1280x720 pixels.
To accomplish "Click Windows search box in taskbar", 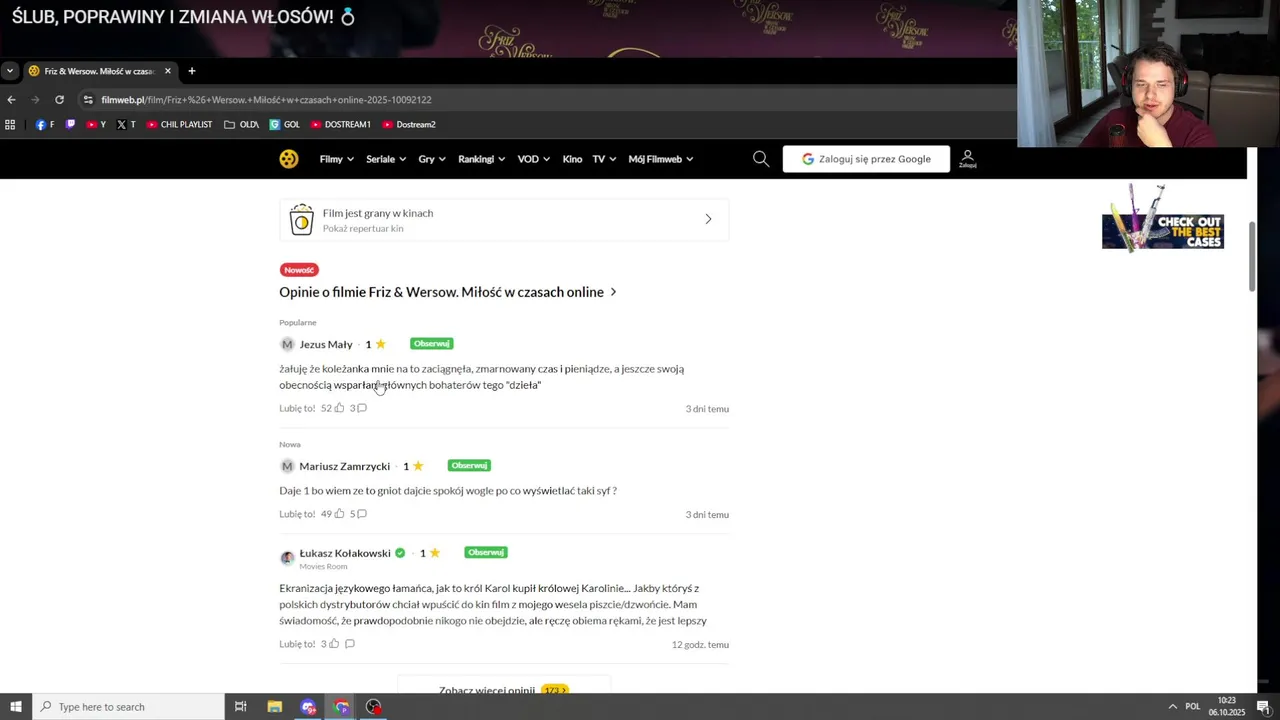I will click(129, 707).
